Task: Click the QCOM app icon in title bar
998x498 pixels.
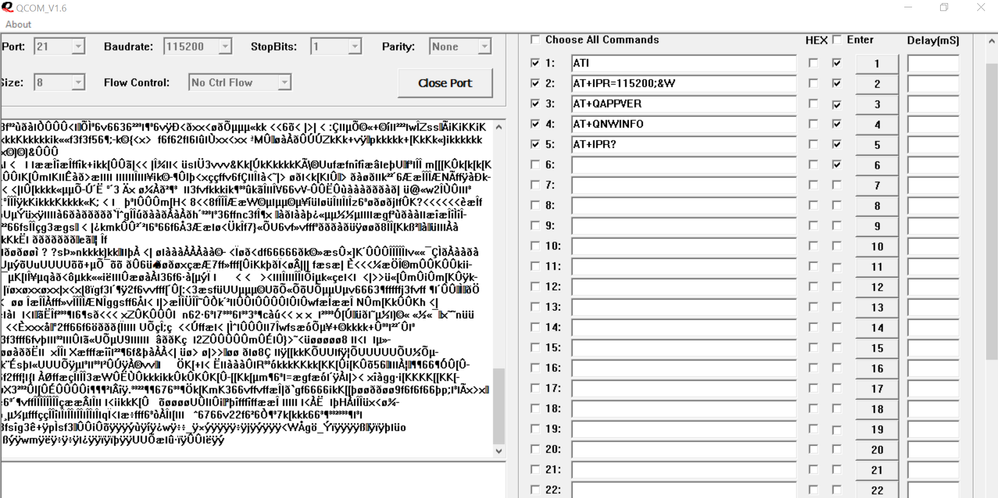Action: click(x=6, y=7)
